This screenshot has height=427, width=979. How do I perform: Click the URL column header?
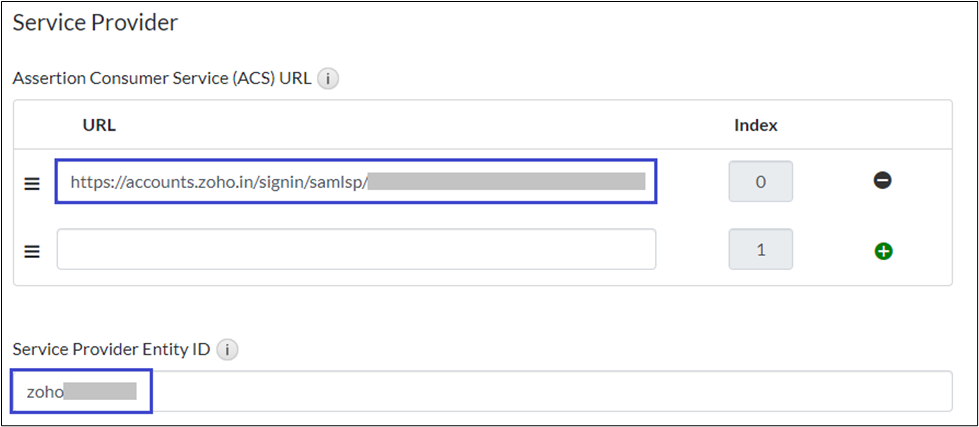coord(99,125)
